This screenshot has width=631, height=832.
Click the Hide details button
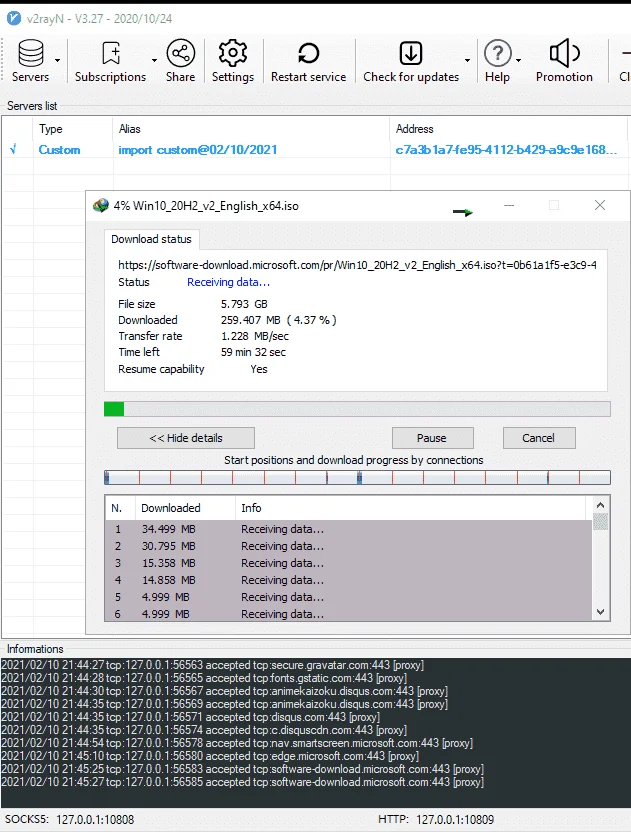tap(186, 438)
